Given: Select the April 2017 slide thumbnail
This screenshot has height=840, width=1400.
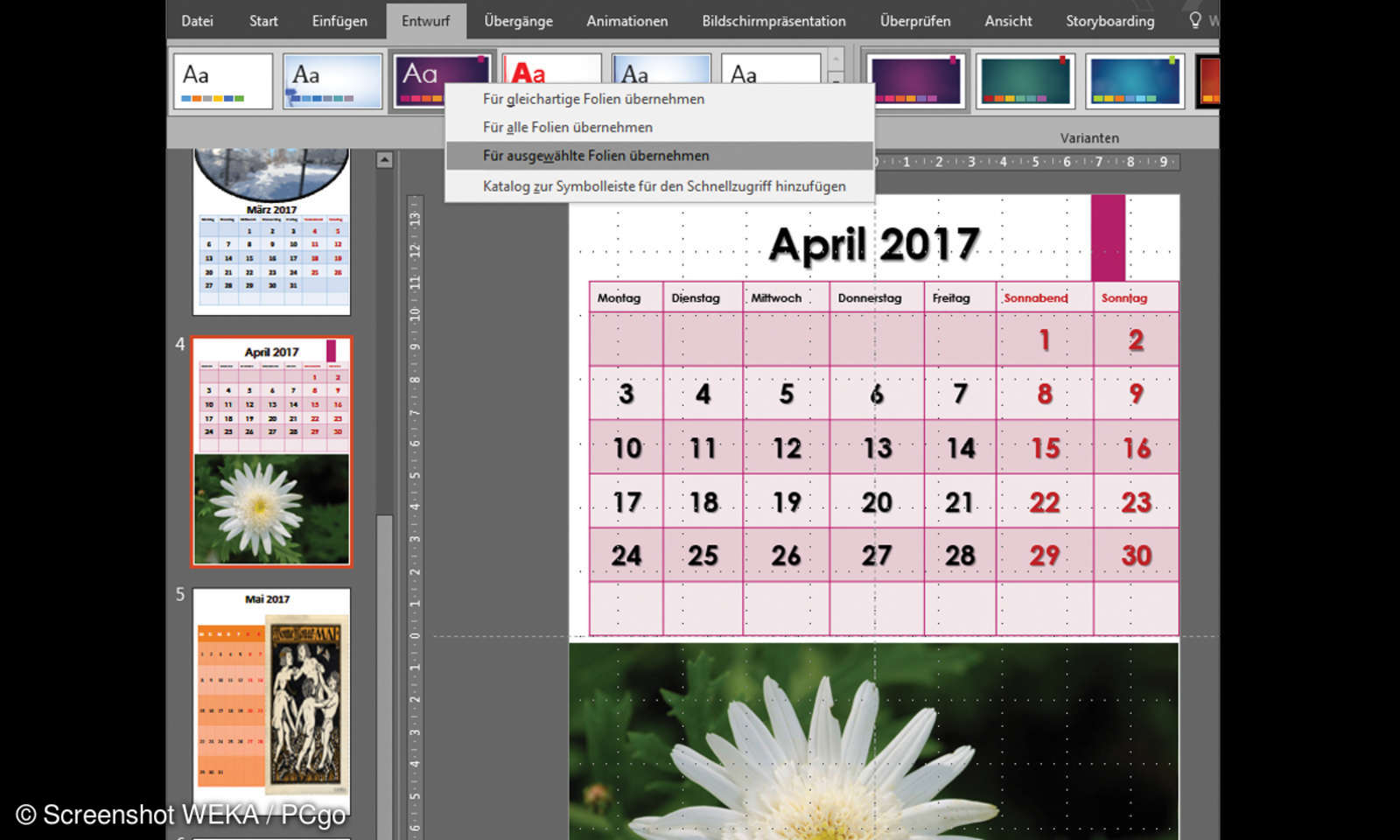Looking at the screenshot, I should pos(269,451).
